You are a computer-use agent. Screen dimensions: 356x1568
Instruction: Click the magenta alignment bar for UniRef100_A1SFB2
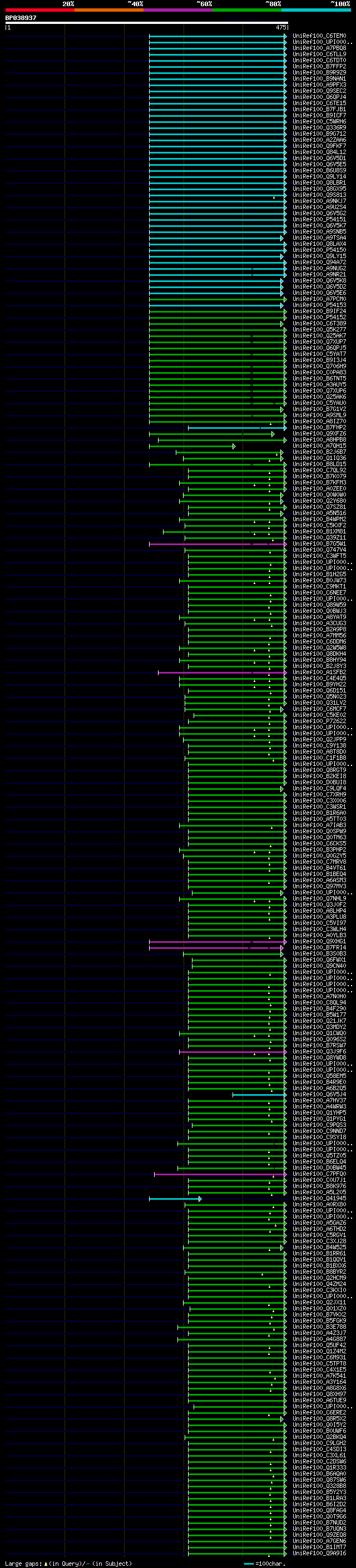point(221,672)
